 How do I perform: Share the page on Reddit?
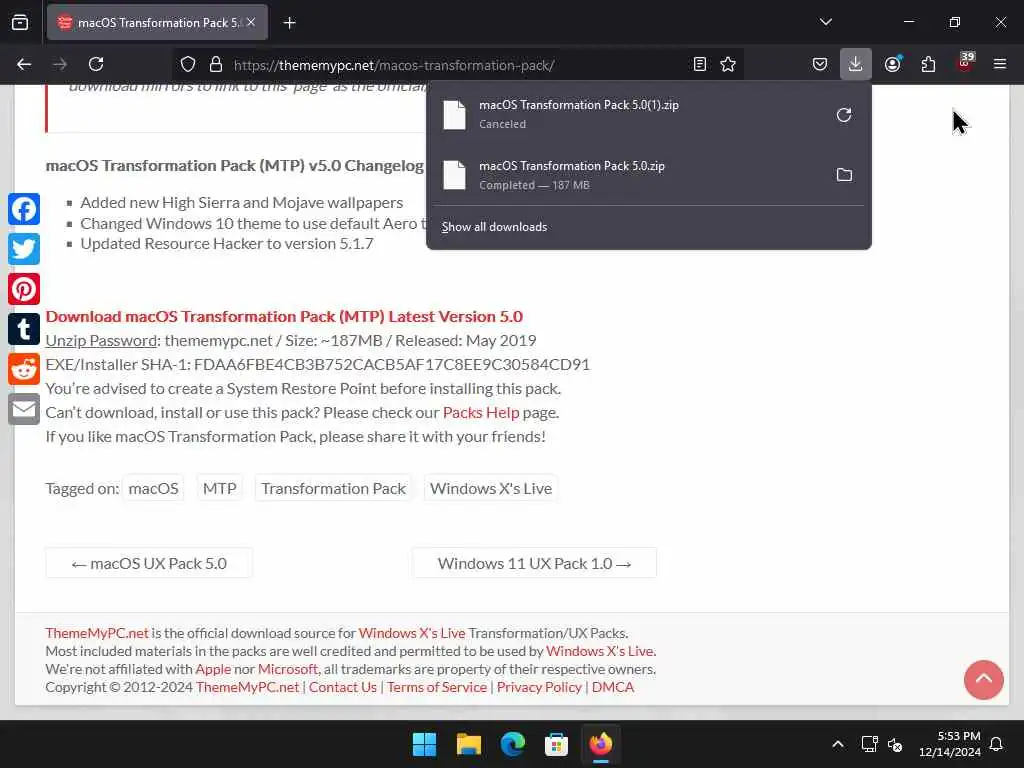pyautogui.click(x=24, y=369)
